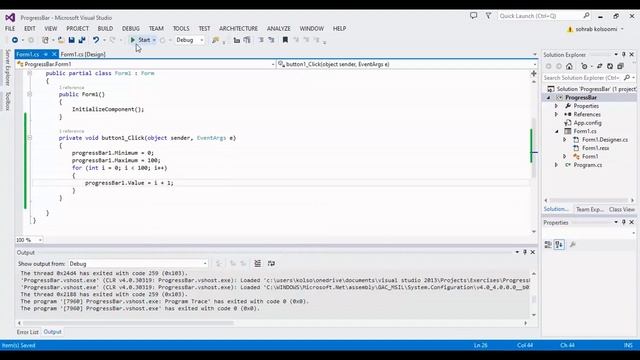Click the New Project toolbar icon
Image resolution: width=640 pixels, height=360 pixels.
45,40
